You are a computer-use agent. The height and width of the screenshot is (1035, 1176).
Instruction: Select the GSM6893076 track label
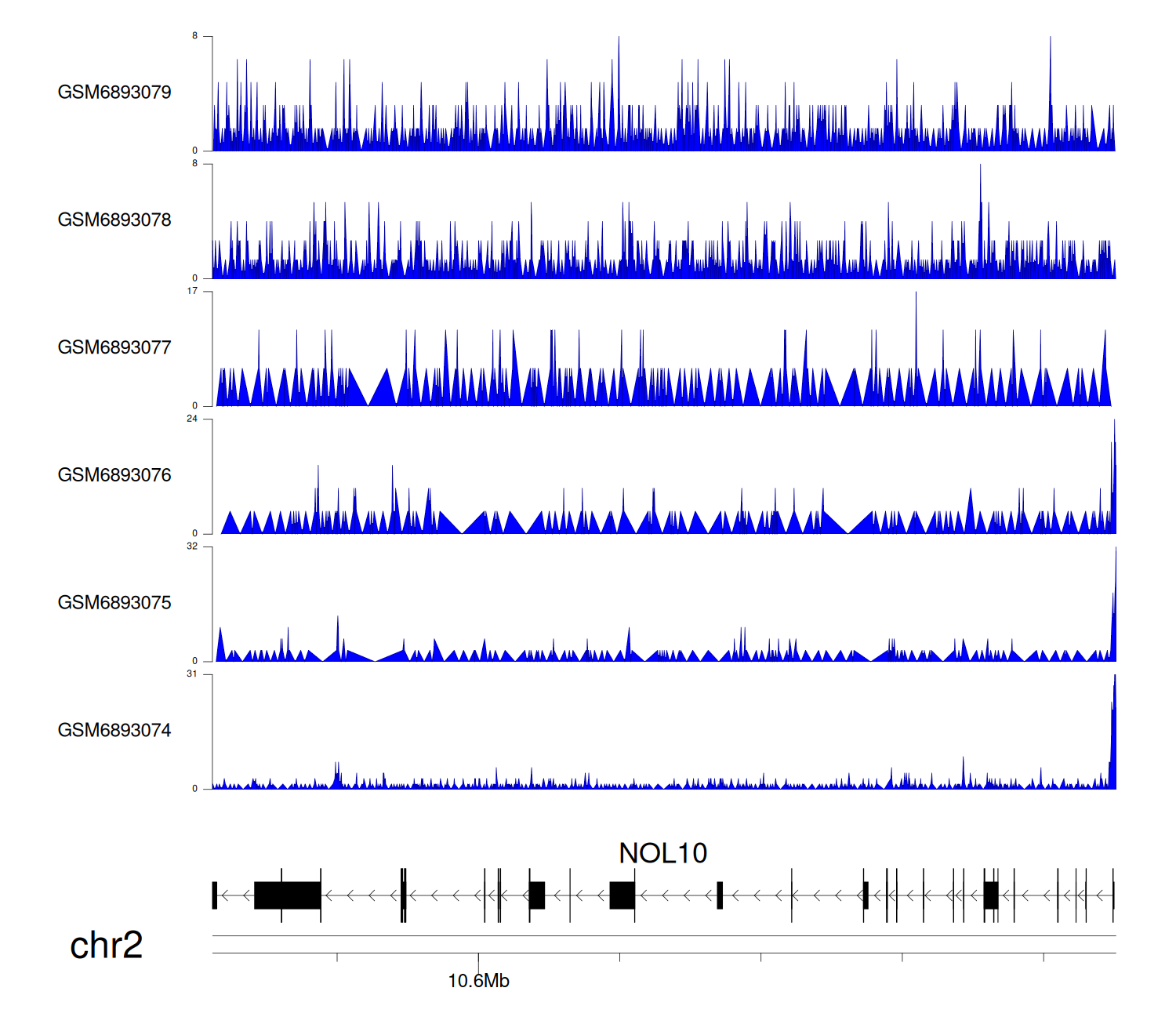114,475
